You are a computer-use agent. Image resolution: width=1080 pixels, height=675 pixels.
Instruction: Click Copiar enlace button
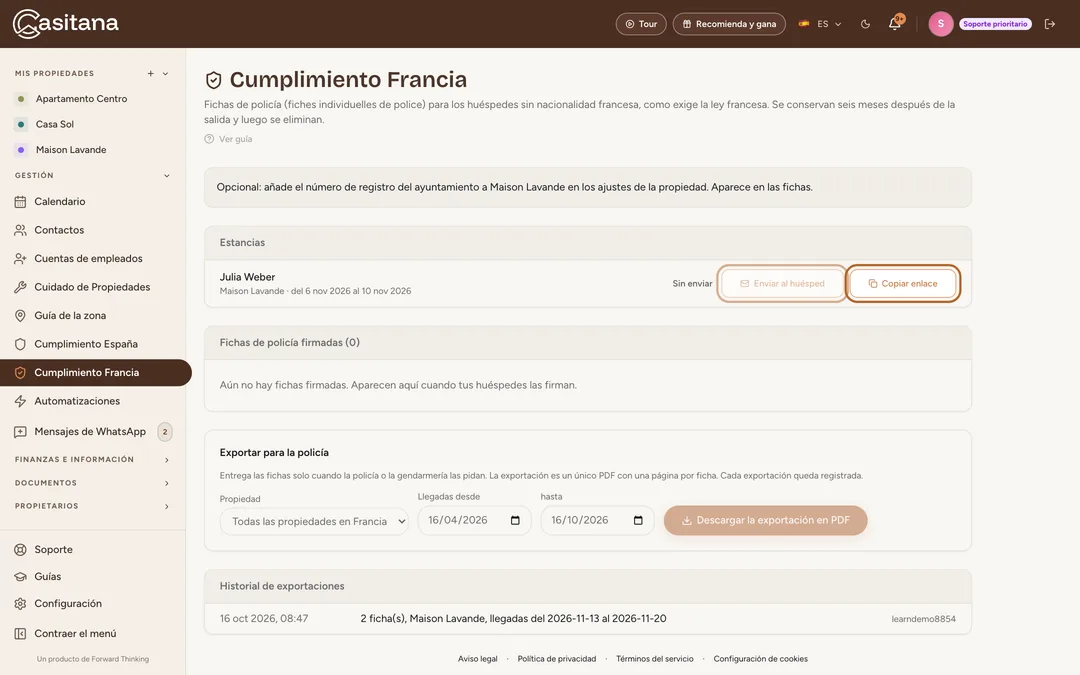[903, 284]
